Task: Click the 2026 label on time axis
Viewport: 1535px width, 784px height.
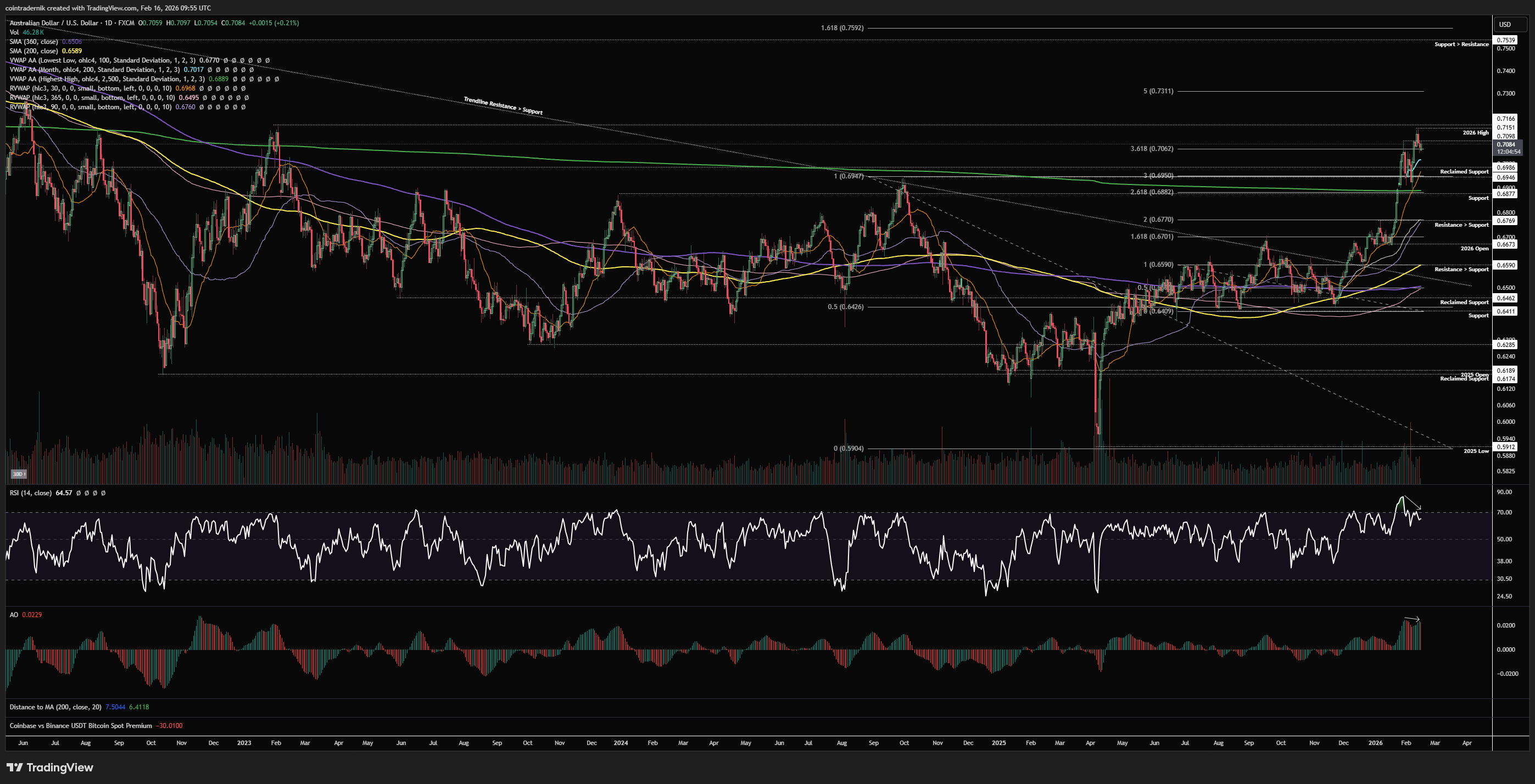Action: coord(1375,743)
